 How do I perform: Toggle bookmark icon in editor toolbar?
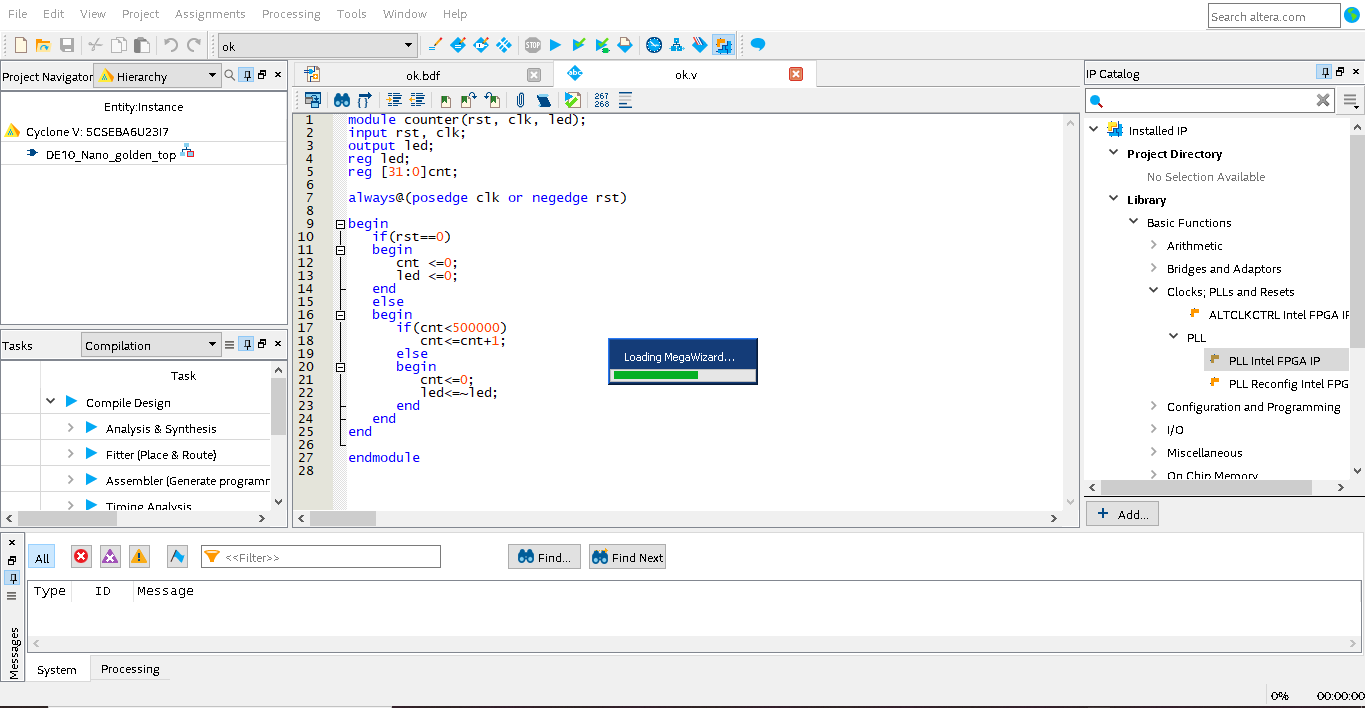pyautogui.click(x=445, y=100)
